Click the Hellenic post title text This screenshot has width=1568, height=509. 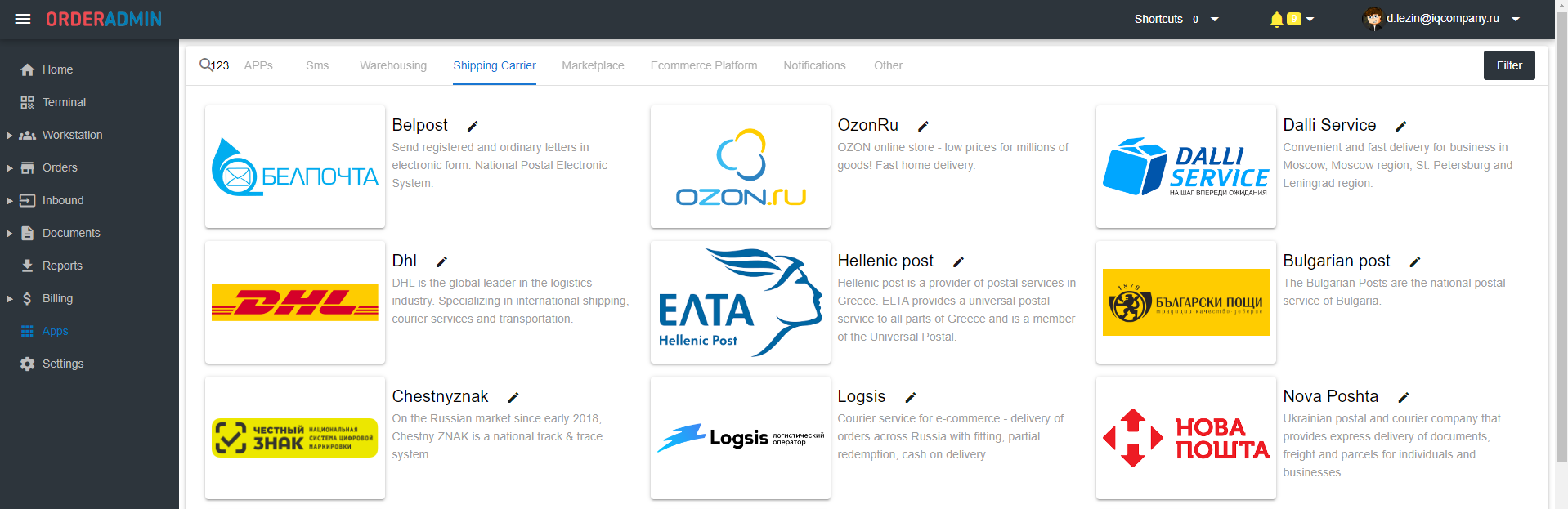pyautogui.click(x=885, y=261)
